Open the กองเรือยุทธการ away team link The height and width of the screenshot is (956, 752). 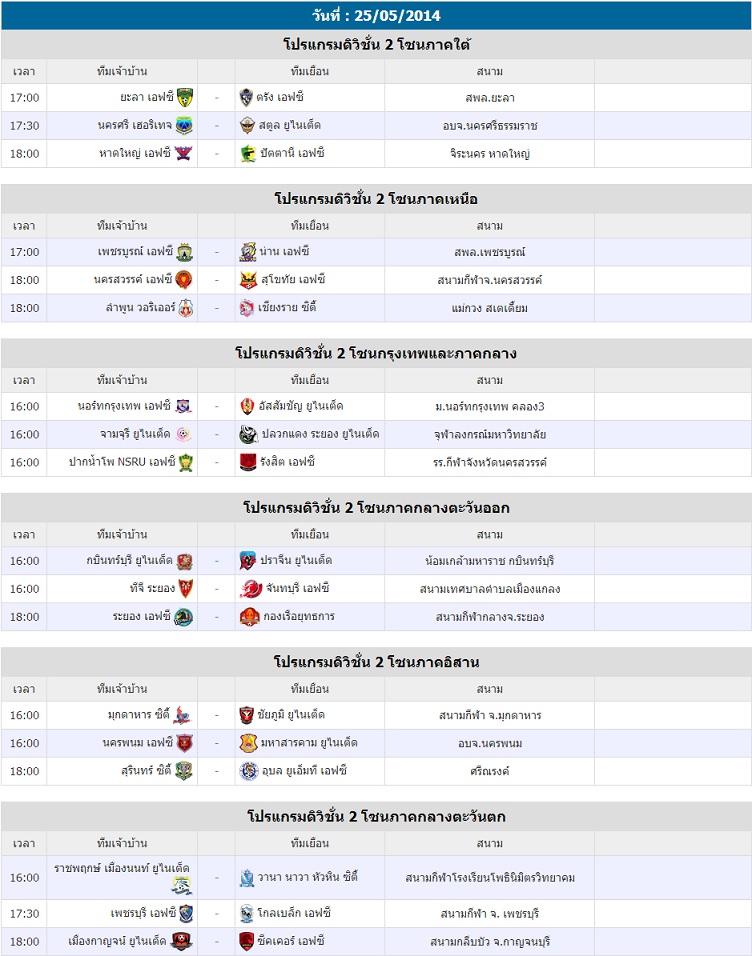point(300,617)
